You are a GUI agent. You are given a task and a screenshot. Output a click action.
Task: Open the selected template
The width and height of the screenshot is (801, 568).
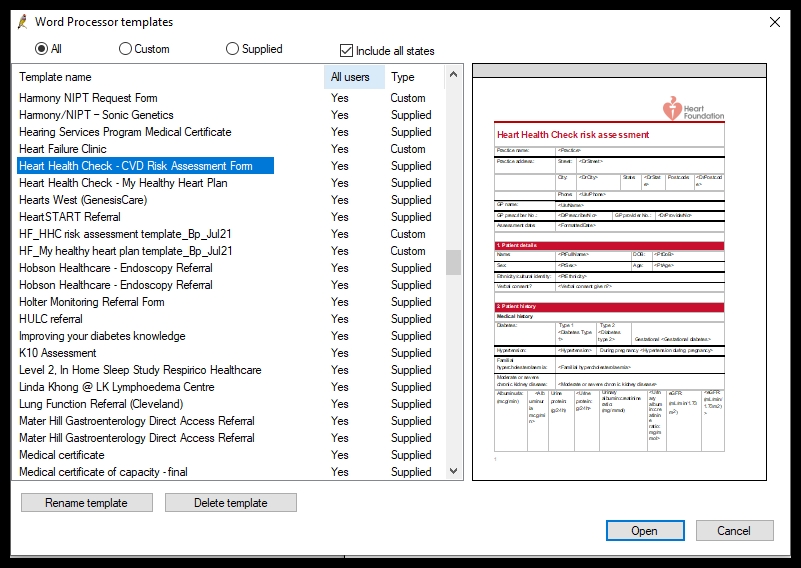(x=644, y=531)
